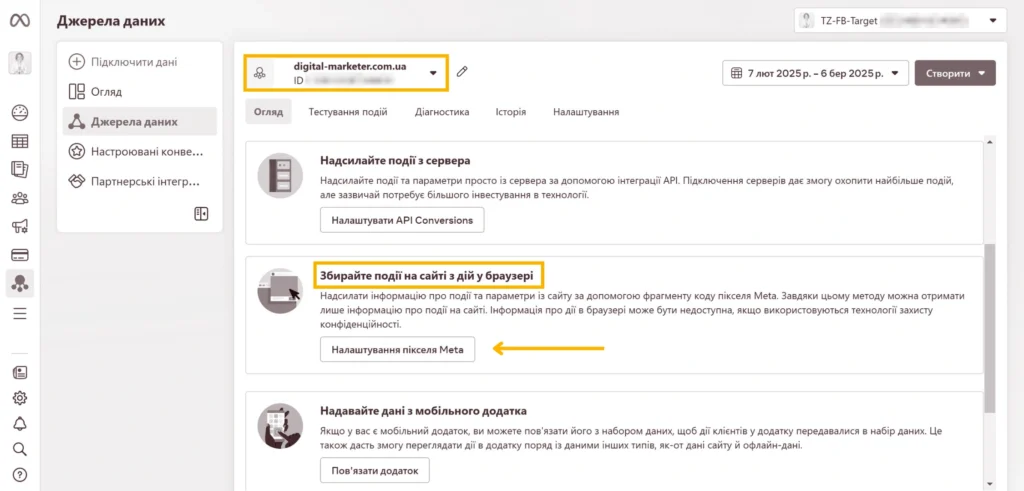
Task: Switch to the Тестування подій tab
Action: 348,112
